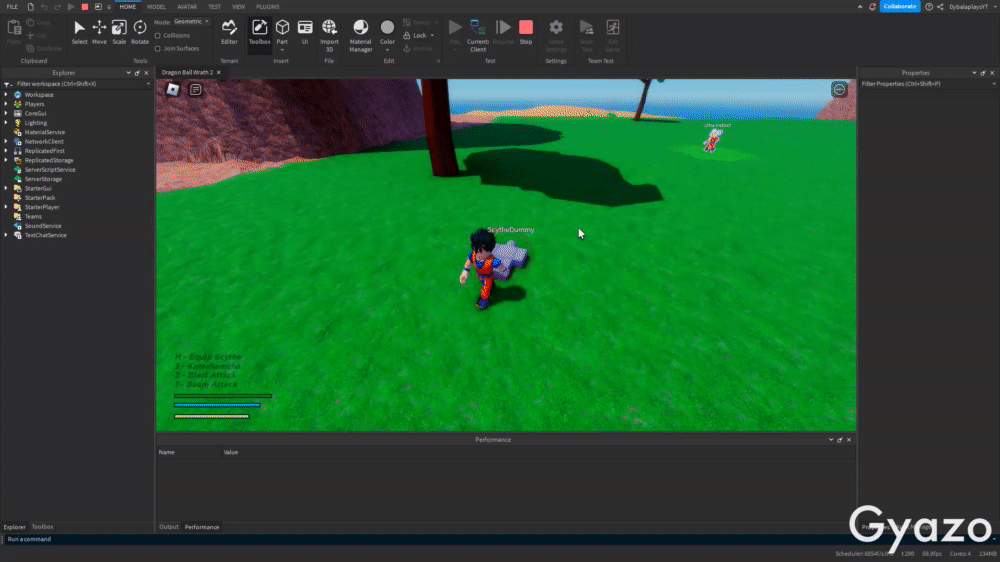Select MaterialService in Explorer
The image size is (1000, 562).
[x=45, y=132]
